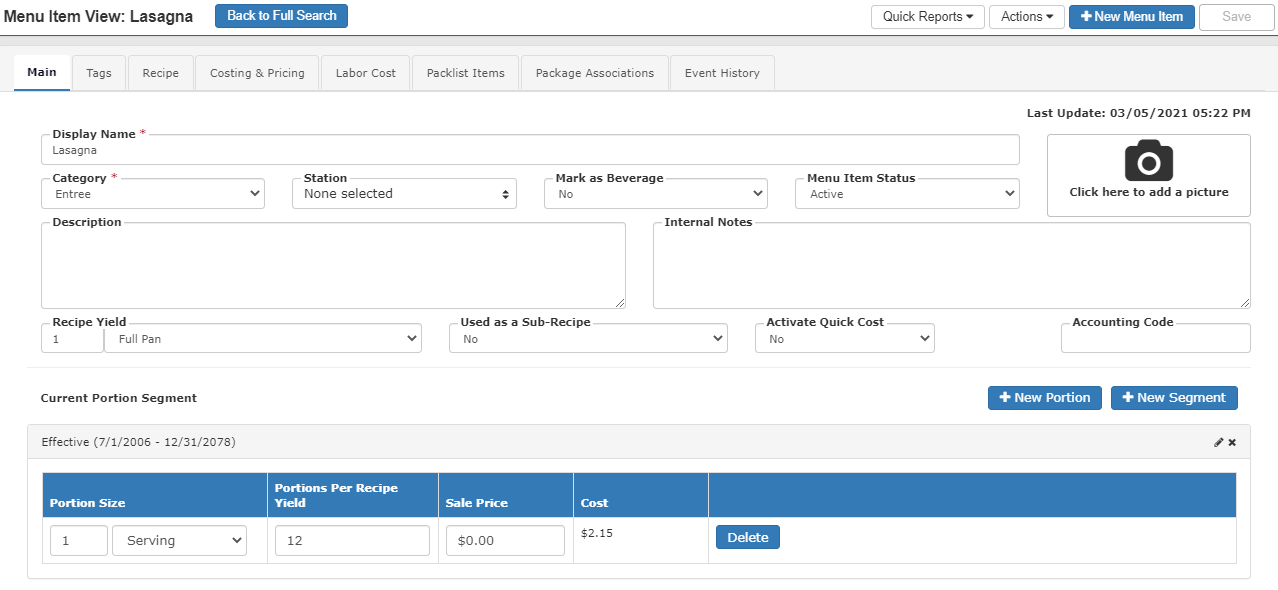Edit the effective date segment with the pencil icon
This screenshot has height=590, width=1278.
click(1218, 442)
